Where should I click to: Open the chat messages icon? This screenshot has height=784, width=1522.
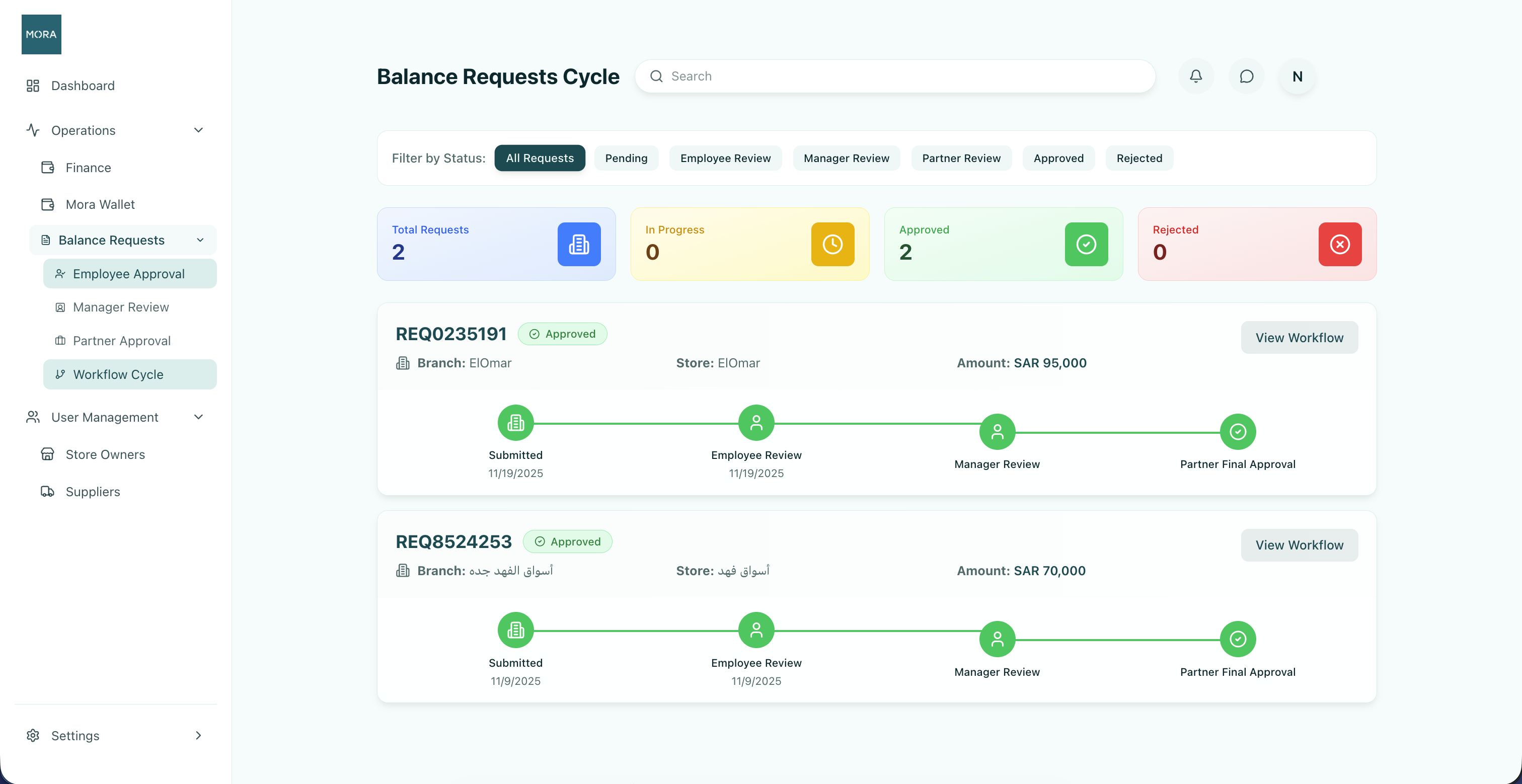coord(1247,76)
